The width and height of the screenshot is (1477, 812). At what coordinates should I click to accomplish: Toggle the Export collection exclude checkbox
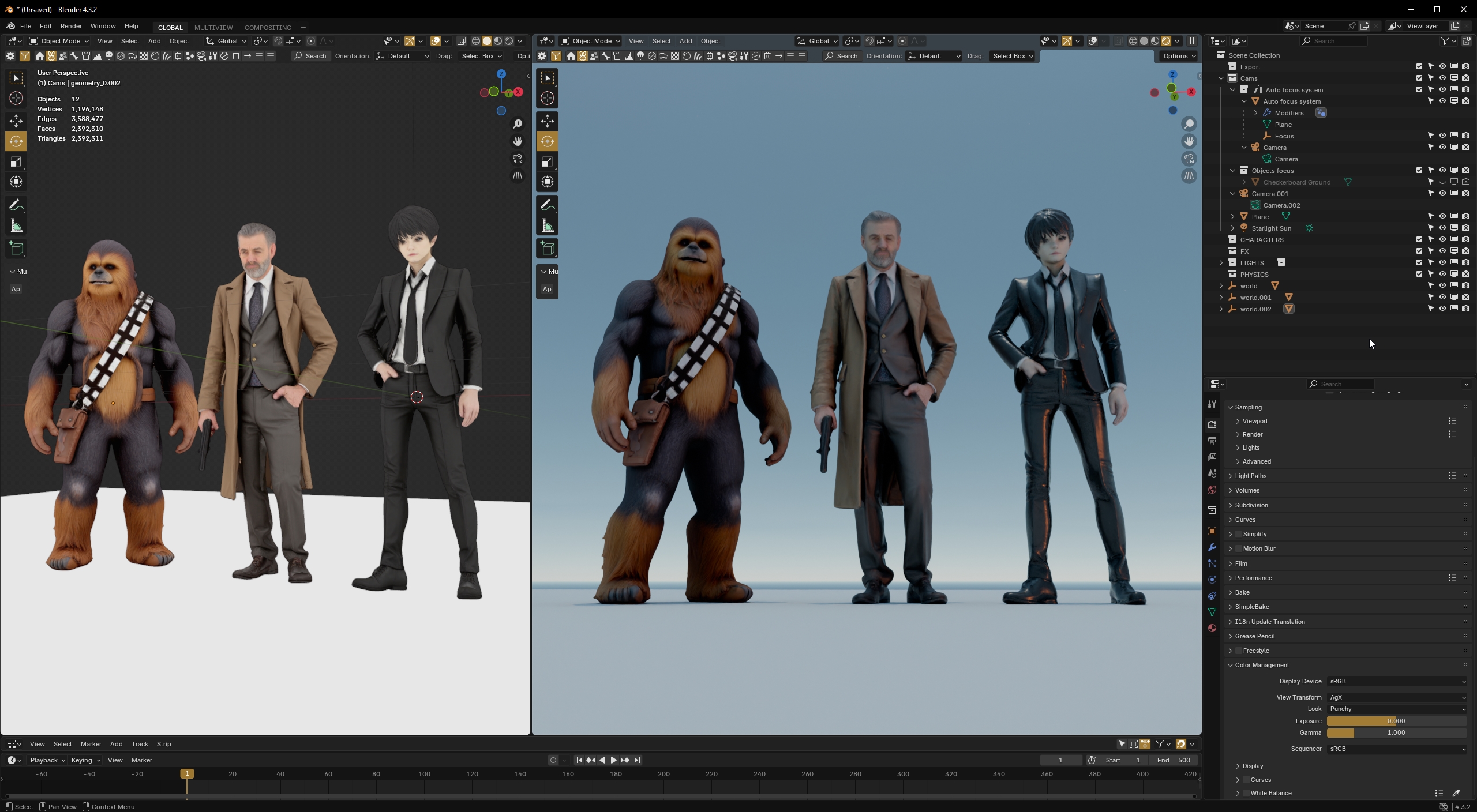click(1419, 67)
